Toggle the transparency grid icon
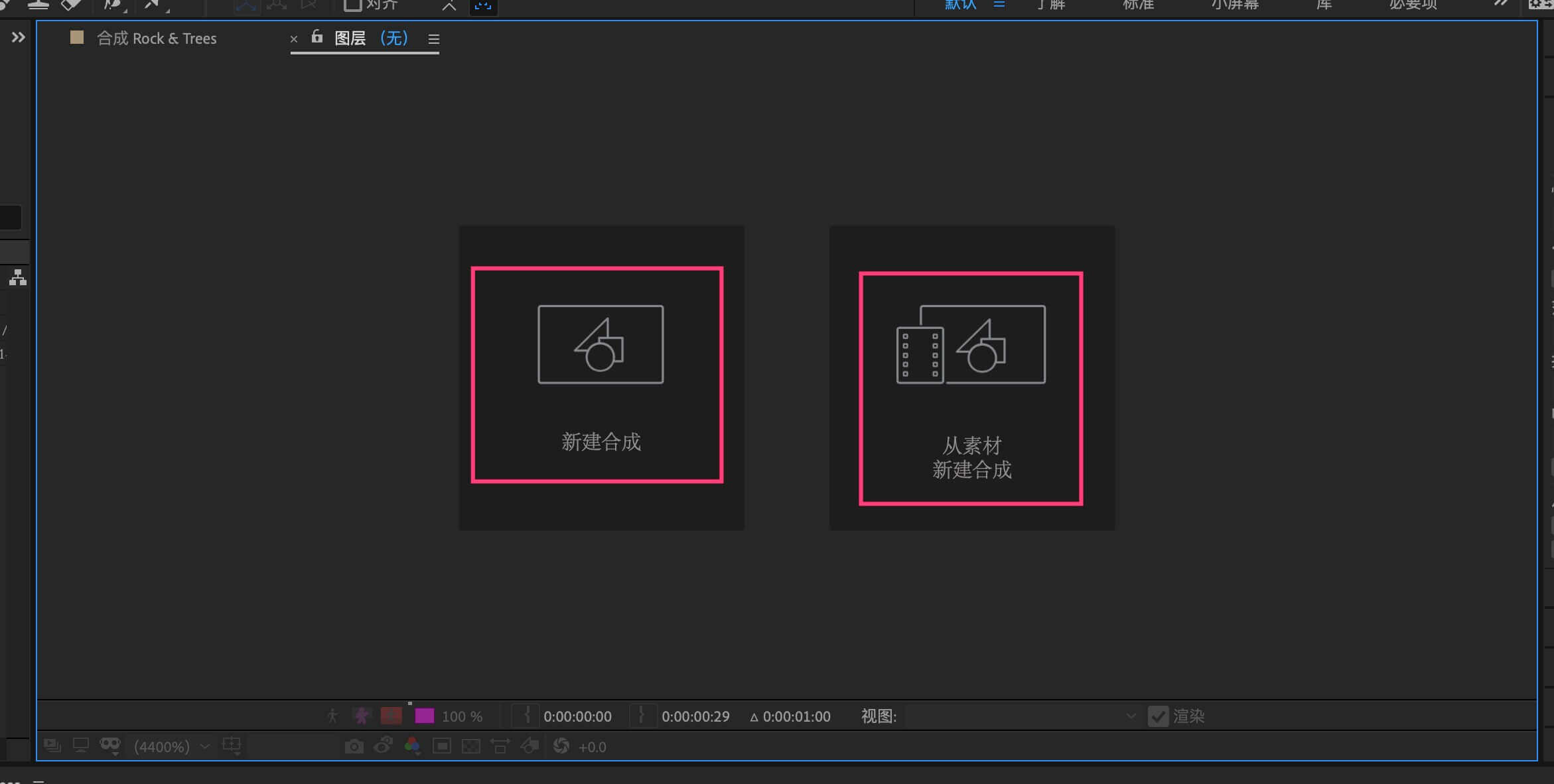 coord(470,747)
